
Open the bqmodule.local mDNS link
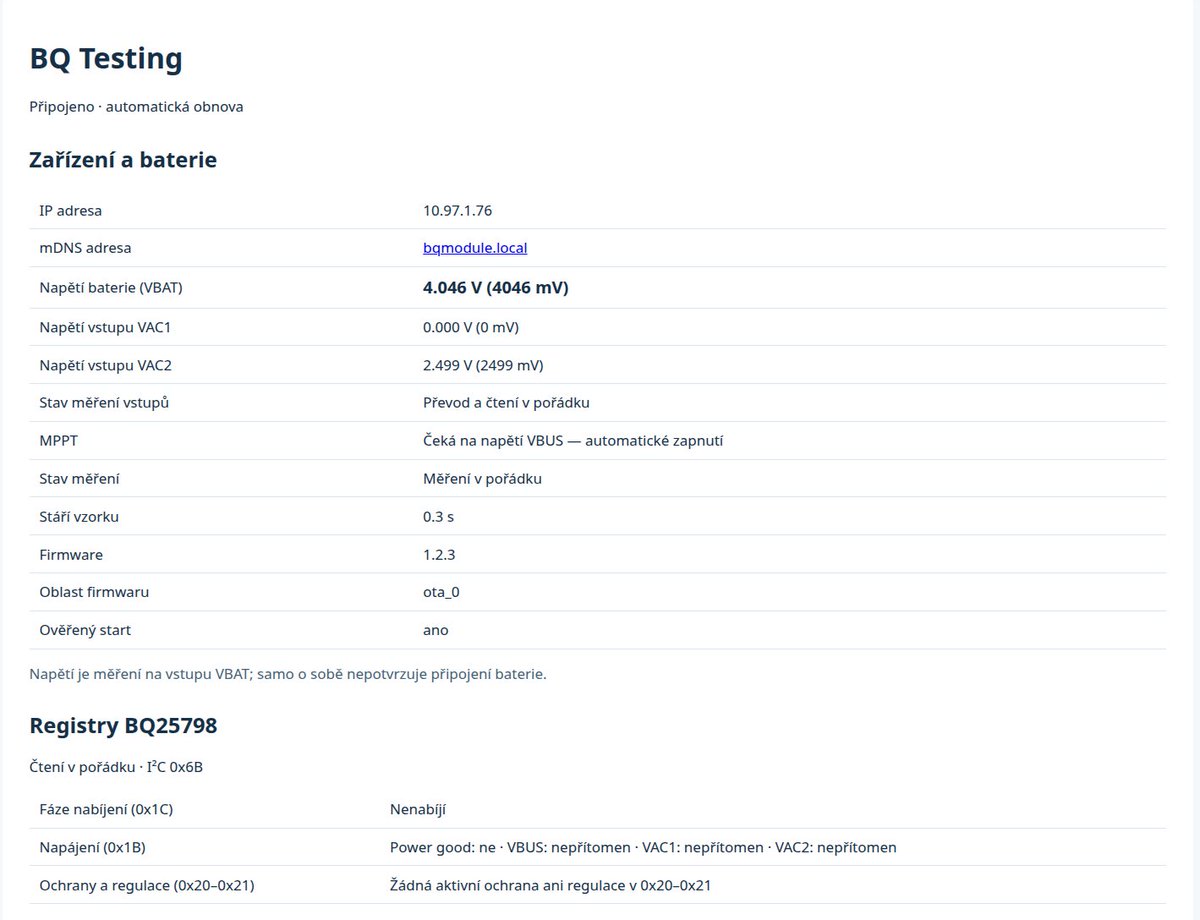pos(475,248)
